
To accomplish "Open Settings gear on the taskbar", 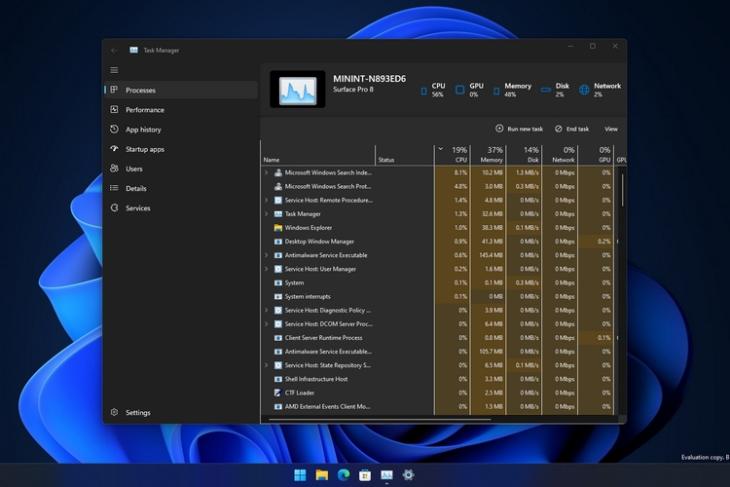I will (x=408, y=475).
